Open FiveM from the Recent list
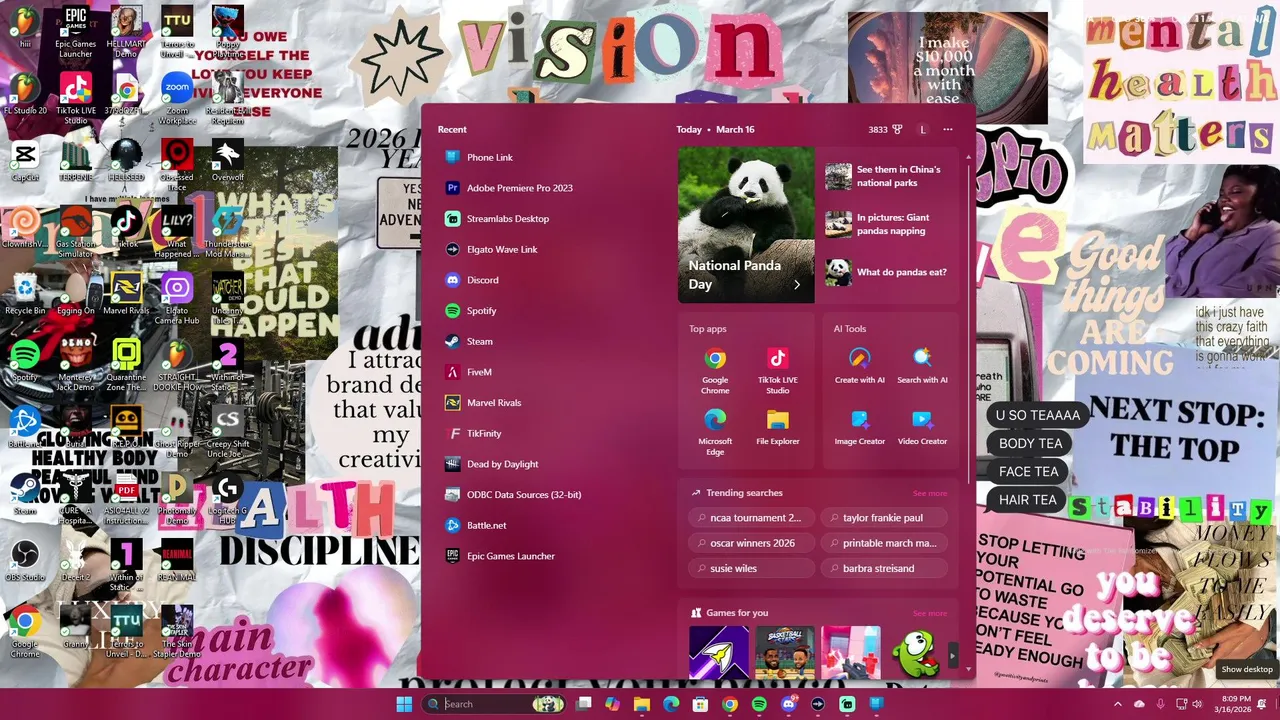 coord(545,372)
